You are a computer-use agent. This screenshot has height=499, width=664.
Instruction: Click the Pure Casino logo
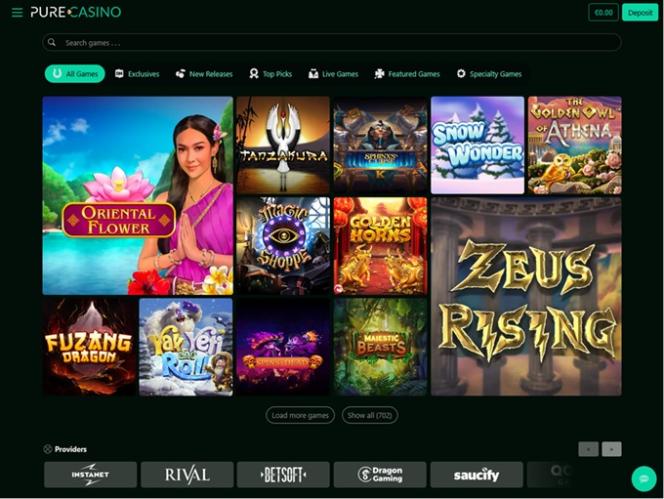[x=75, y=12]
